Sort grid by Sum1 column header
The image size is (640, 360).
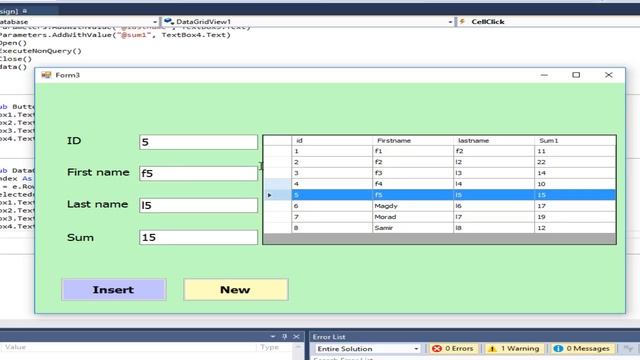tap(575, 140)
